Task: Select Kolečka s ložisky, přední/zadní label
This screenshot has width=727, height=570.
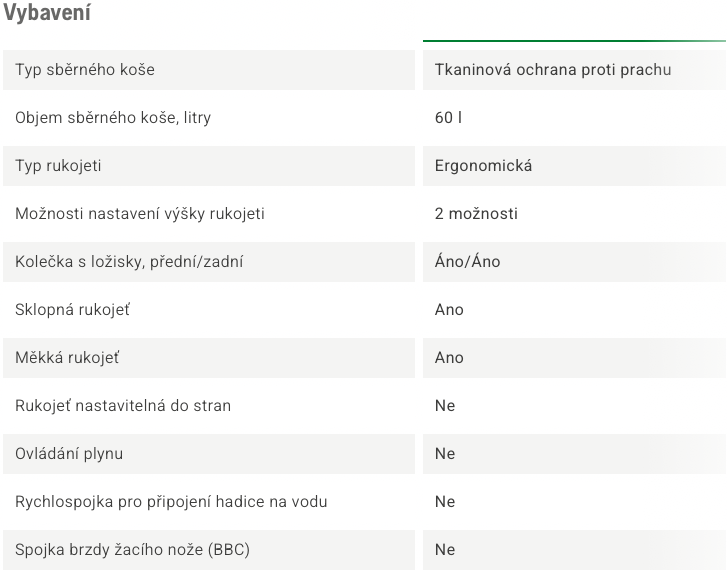Action: point(129,262)
